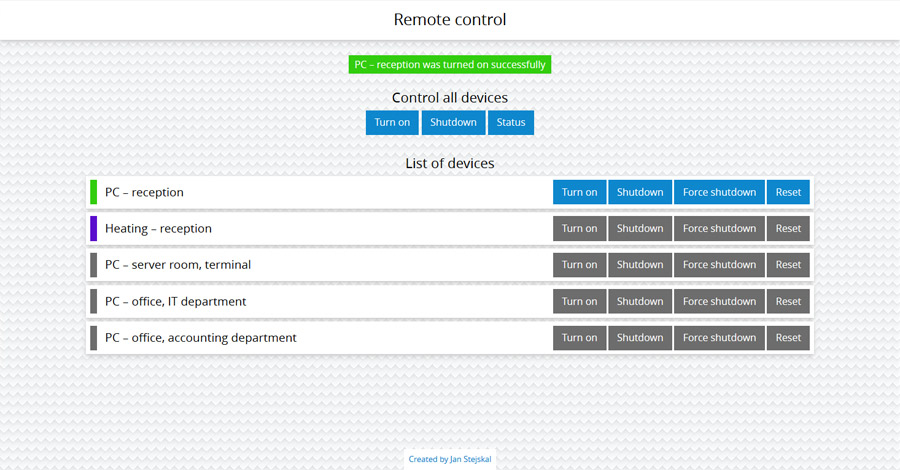Force shutdown PC – reception

coord(719,192)
